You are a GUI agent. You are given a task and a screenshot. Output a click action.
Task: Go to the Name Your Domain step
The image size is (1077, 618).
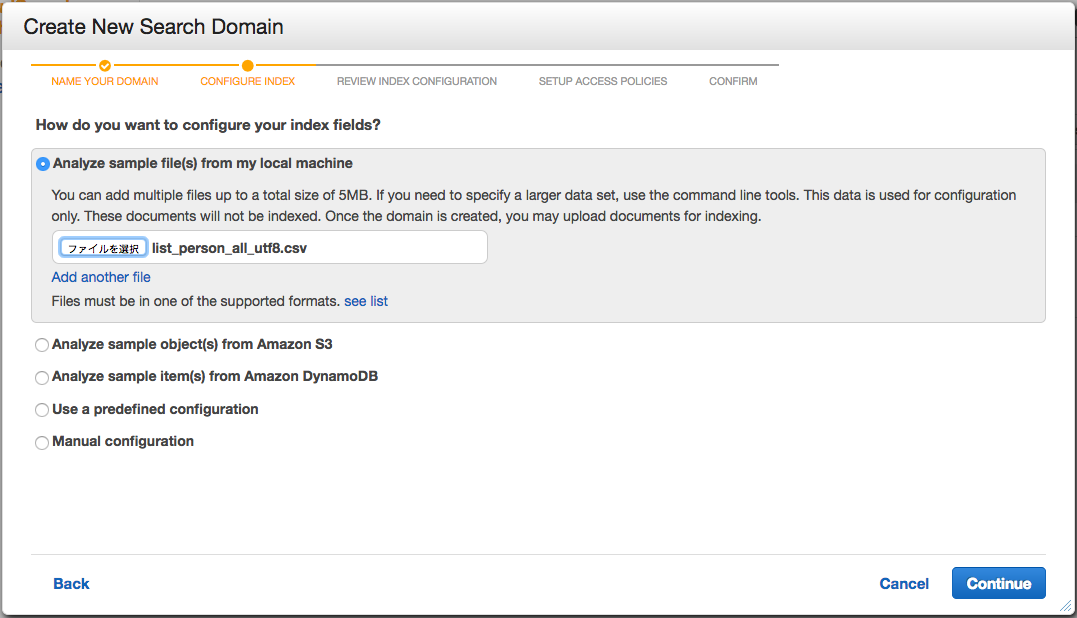(x=105, y=81)
